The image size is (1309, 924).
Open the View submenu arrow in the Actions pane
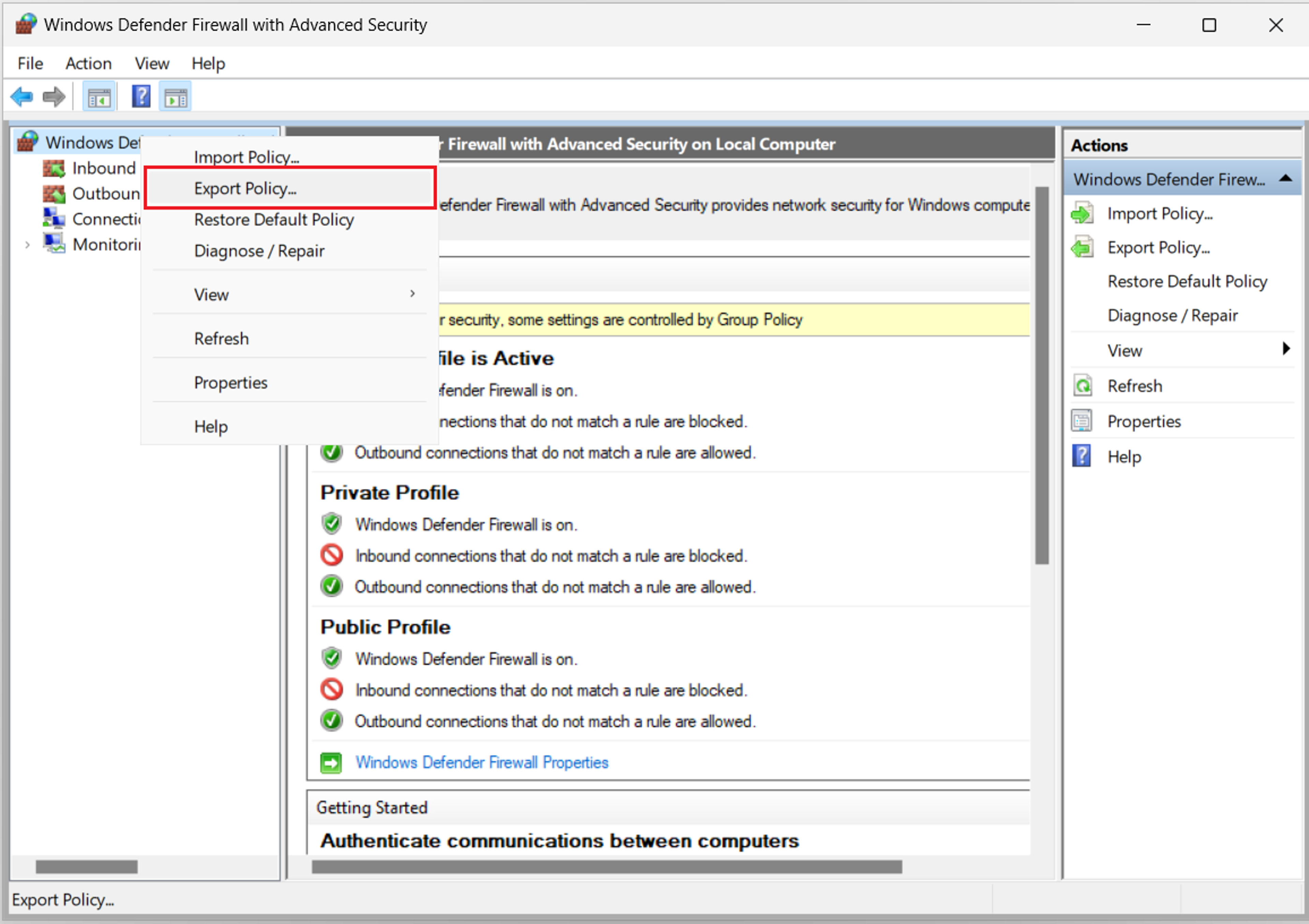(1287, 348)
